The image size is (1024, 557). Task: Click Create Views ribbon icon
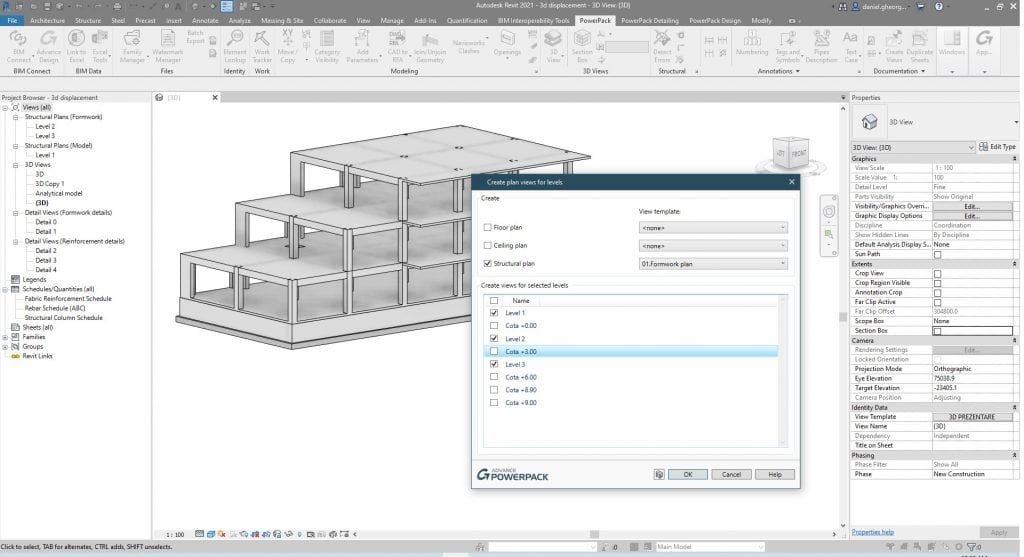pyautogui.click(x=894, y=46)
